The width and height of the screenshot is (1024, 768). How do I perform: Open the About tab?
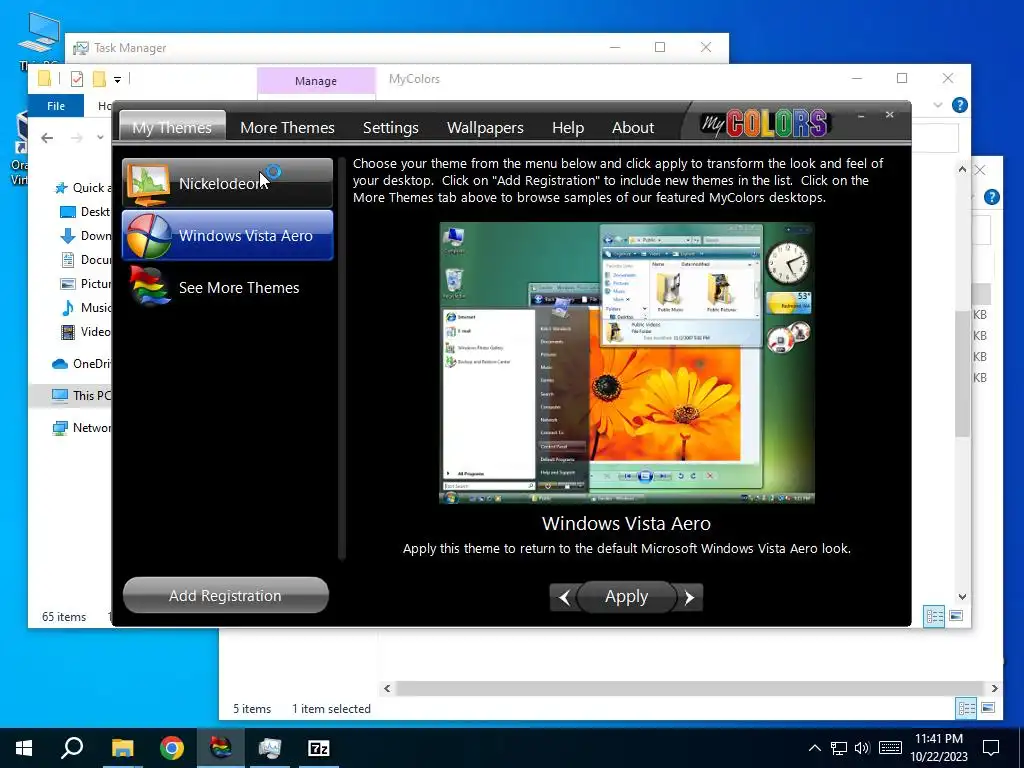(633, 127)
